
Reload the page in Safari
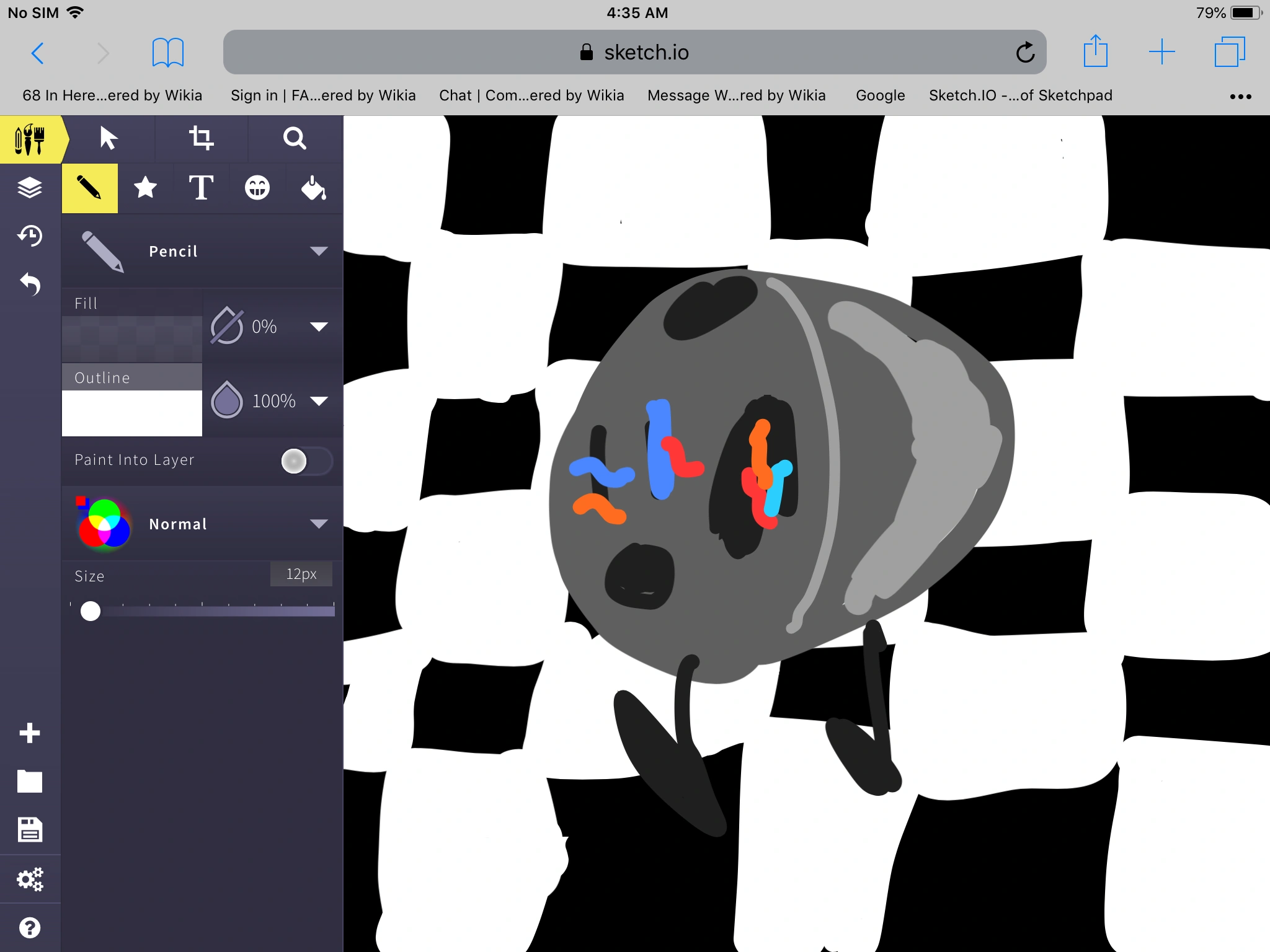1025,53
